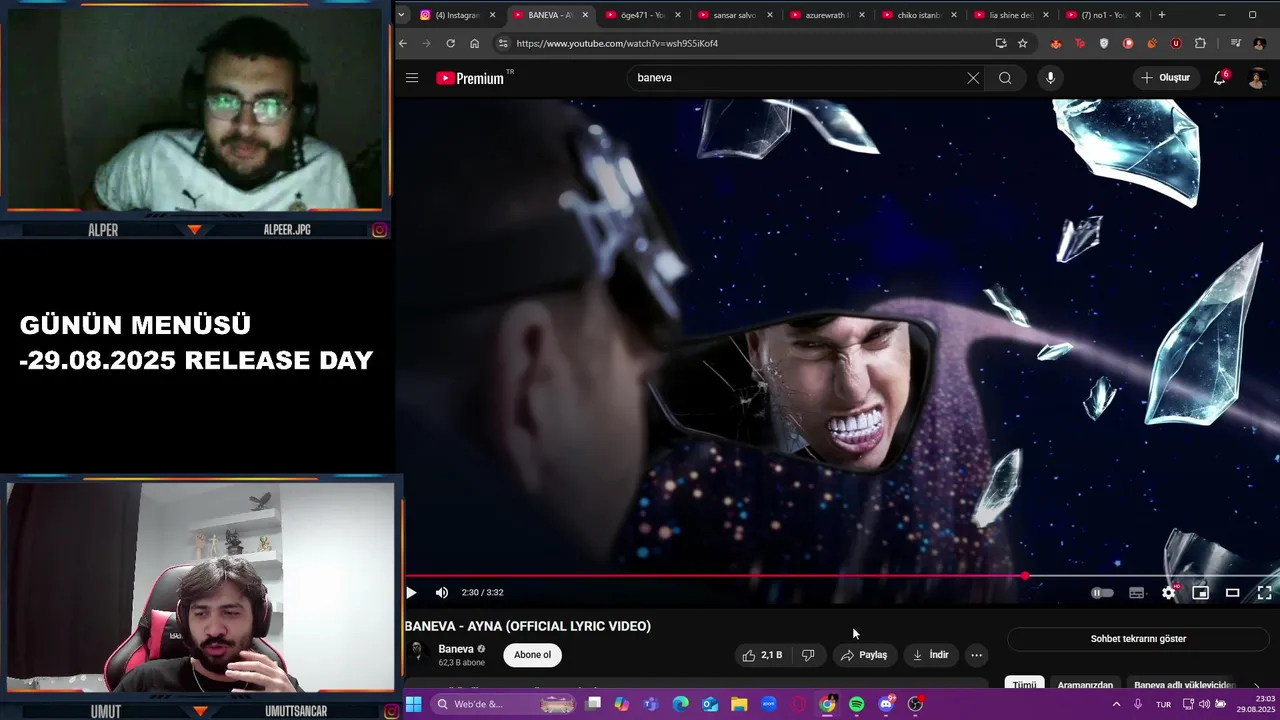The width and height of the screenshot is (1280, 720).
Task: Open the player settings gear
Action: [x=1169, y=593]
